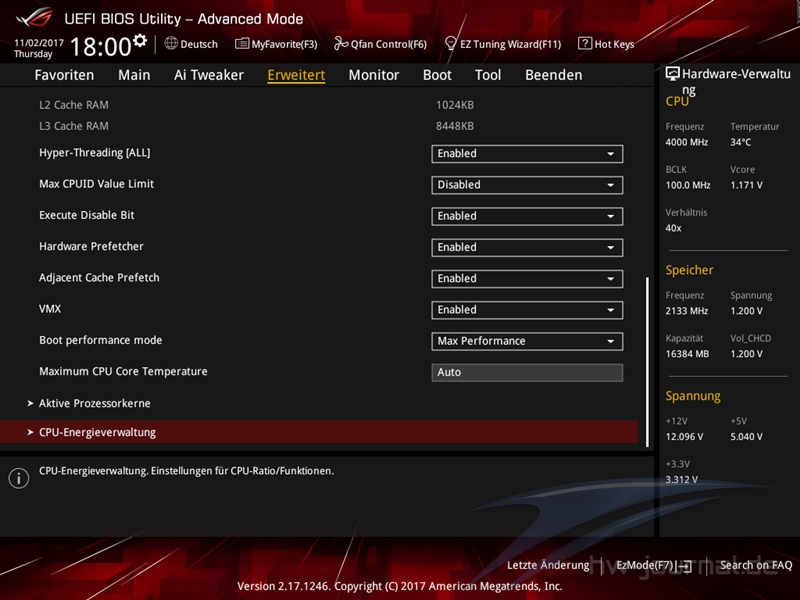Screen dimensions: 800x600
Task: Click the globe language icon for Deutsch
Action: tap(171, 44)
